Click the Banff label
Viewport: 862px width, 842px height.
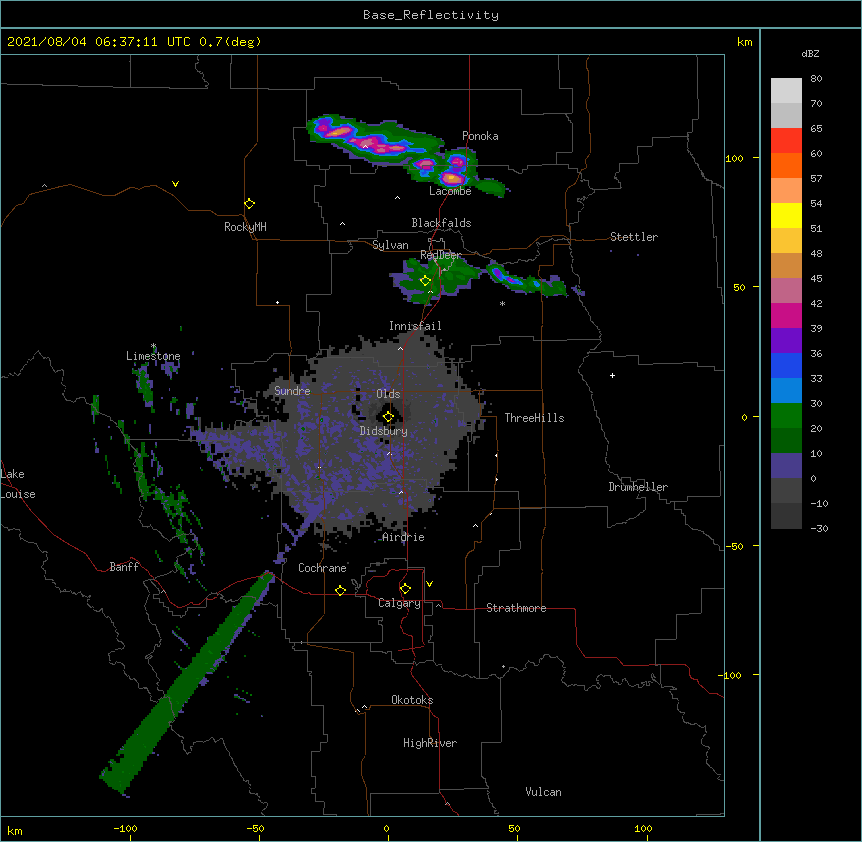pos(124,567)
